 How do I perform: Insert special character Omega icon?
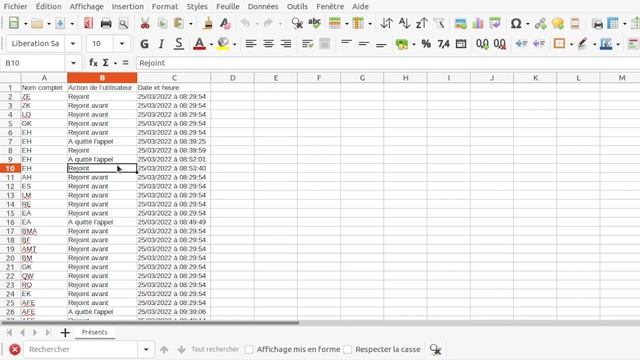(516, 23)
